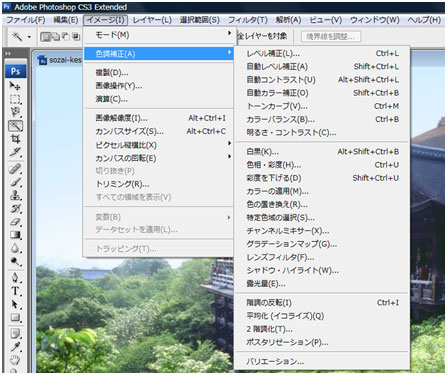This screenshot has height=375, width=447.
Task: Select the Healing Brush tool
Action: 15,169
